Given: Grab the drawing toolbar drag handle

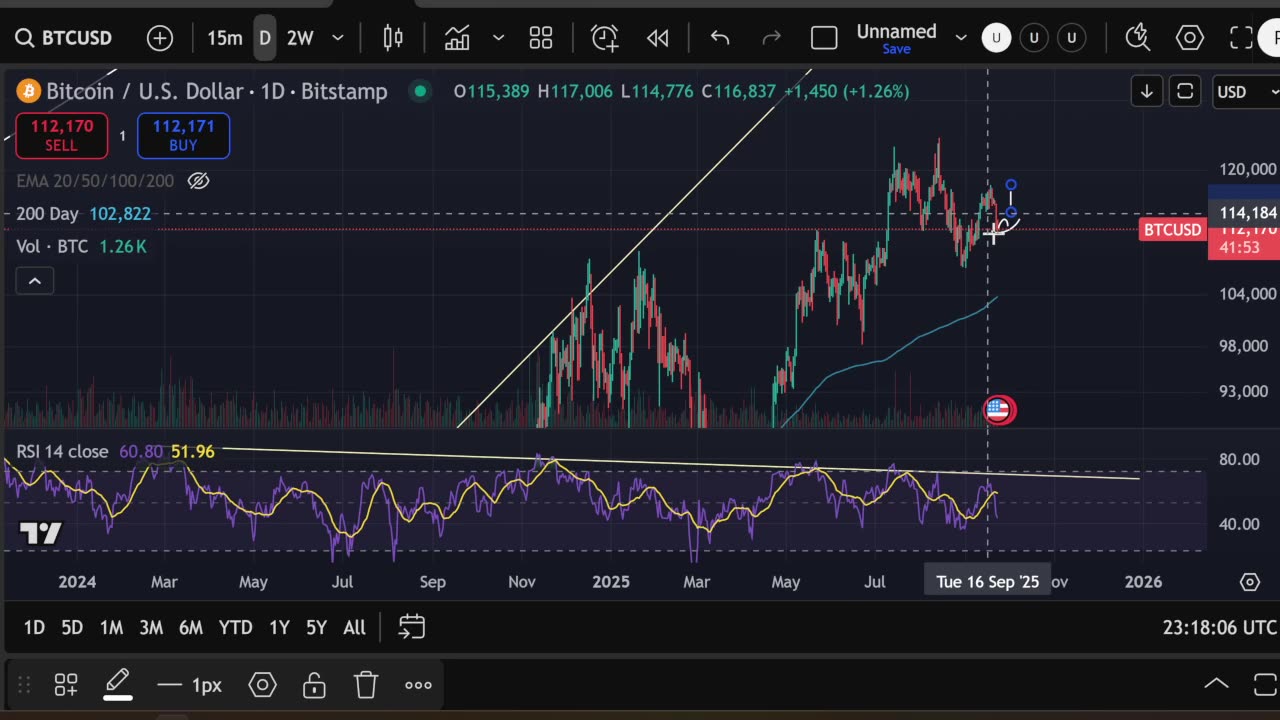Looking at the screenshot, I should coord(24,685).
